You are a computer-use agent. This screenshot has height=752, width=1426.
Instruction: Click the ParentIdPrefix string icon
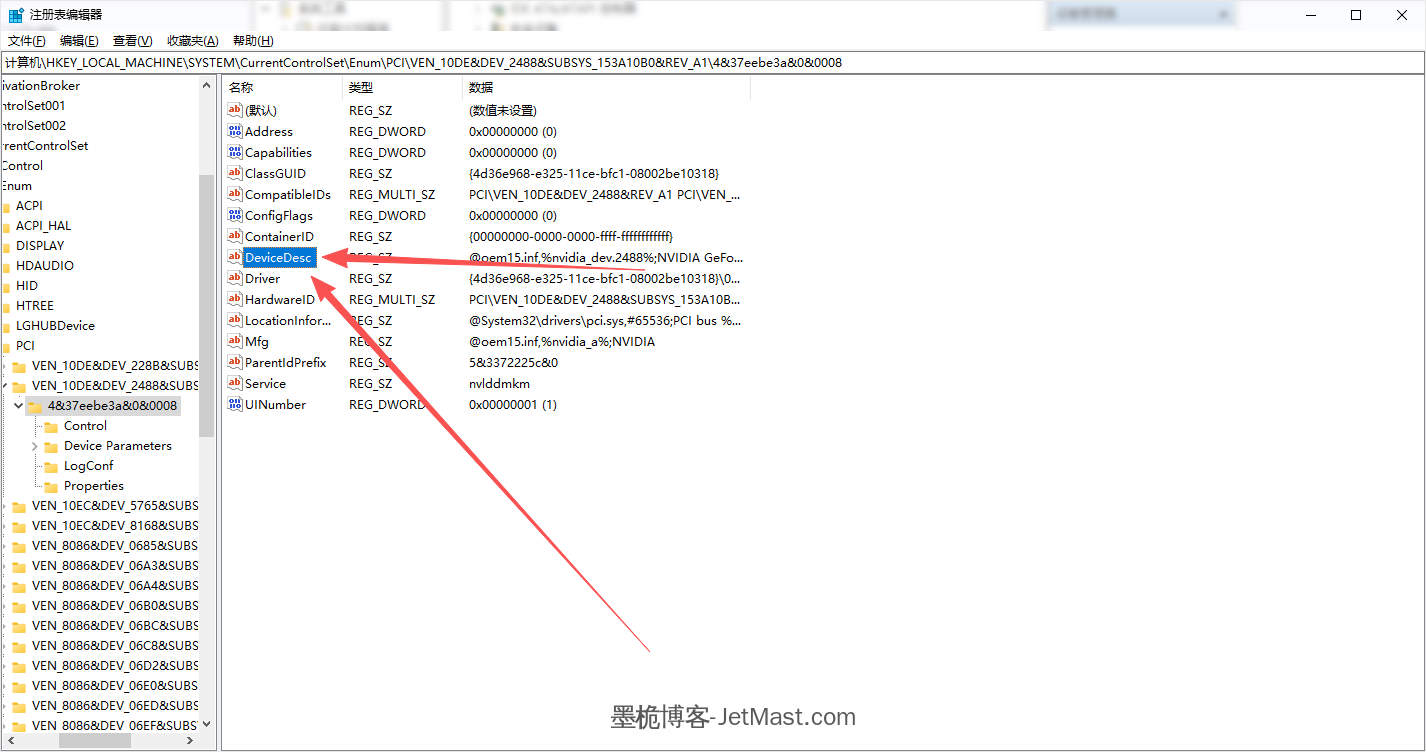235,362
